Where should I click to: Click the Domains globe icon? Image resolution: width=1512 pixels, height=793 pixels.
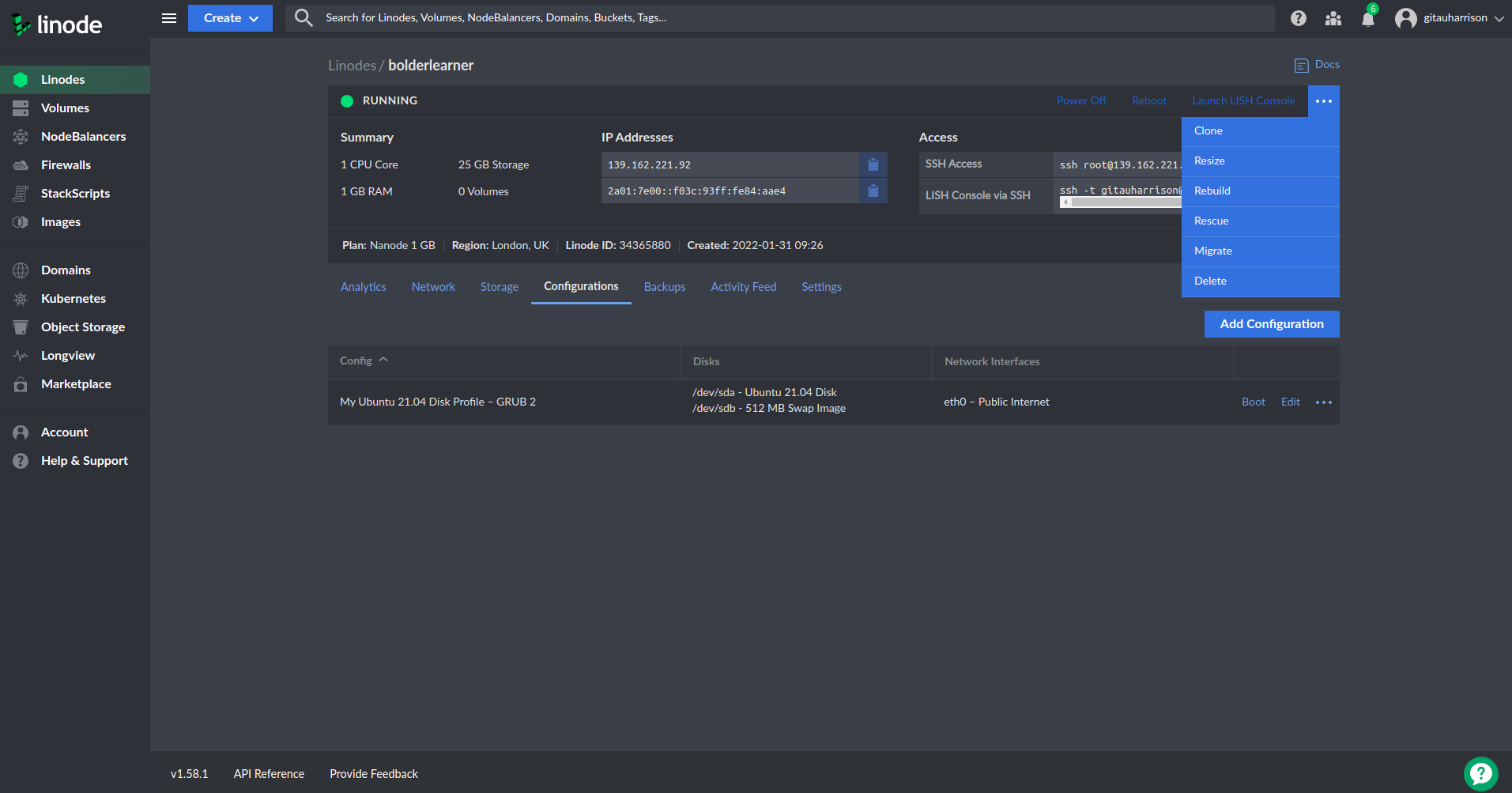(21, 270)
